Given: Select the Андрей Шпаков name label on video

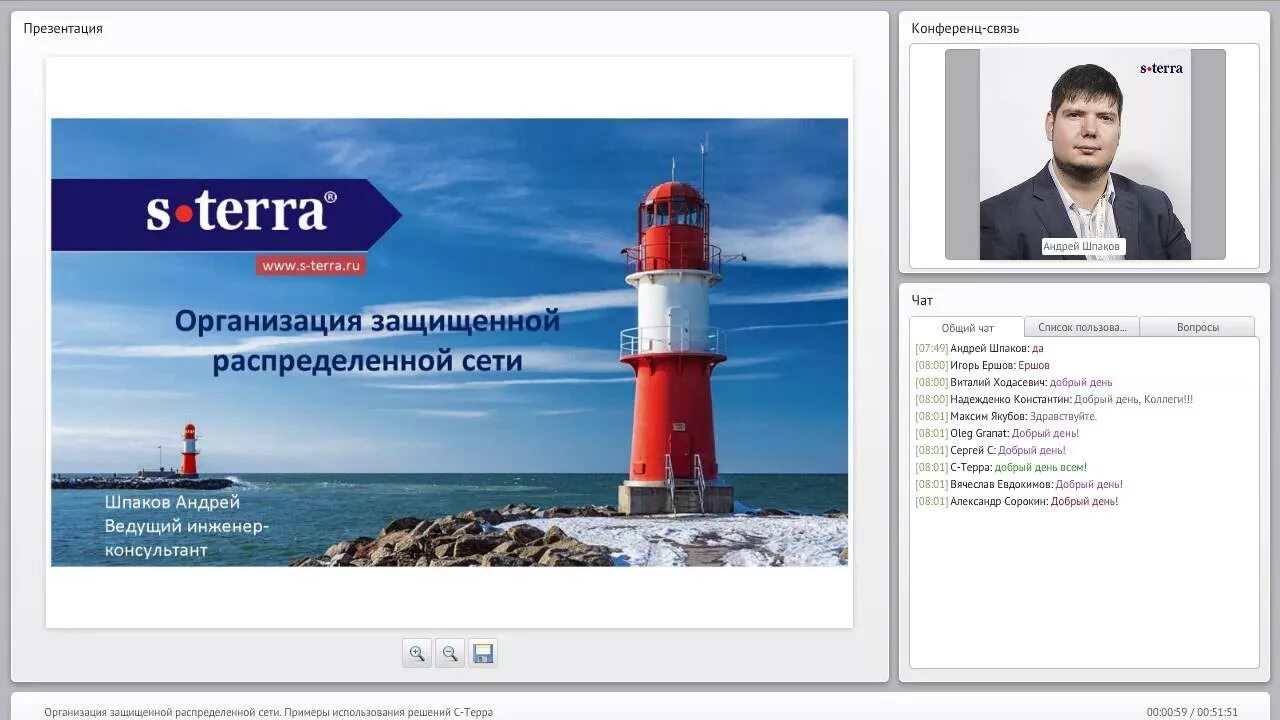Looking at the screenshot, I should pyautogui.click(x=1082, y=246).
